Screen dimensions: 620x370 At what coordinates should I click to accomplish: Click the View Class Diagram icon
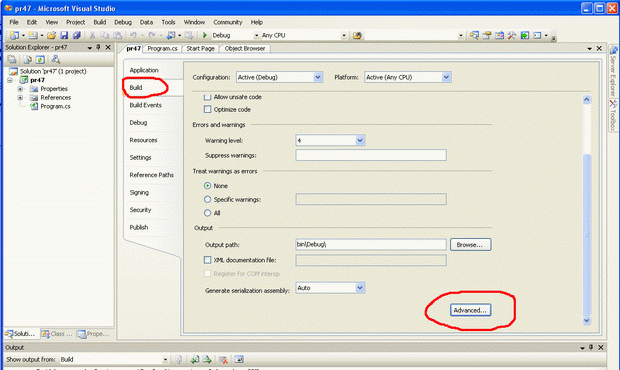click(x=56, y=60)
